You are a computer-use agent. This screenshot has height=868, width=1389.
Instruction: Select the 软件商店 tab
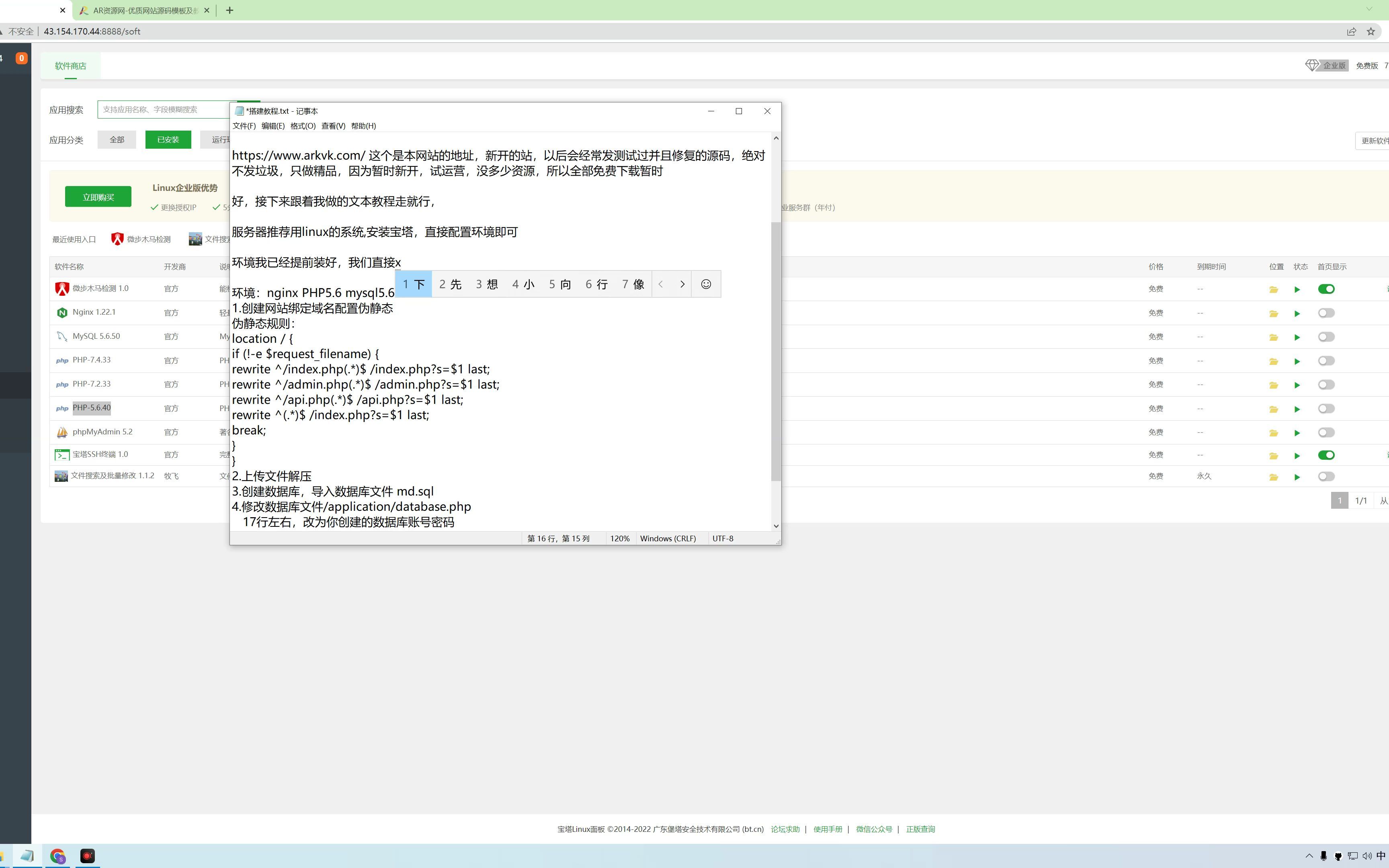[x=71, y=66]
